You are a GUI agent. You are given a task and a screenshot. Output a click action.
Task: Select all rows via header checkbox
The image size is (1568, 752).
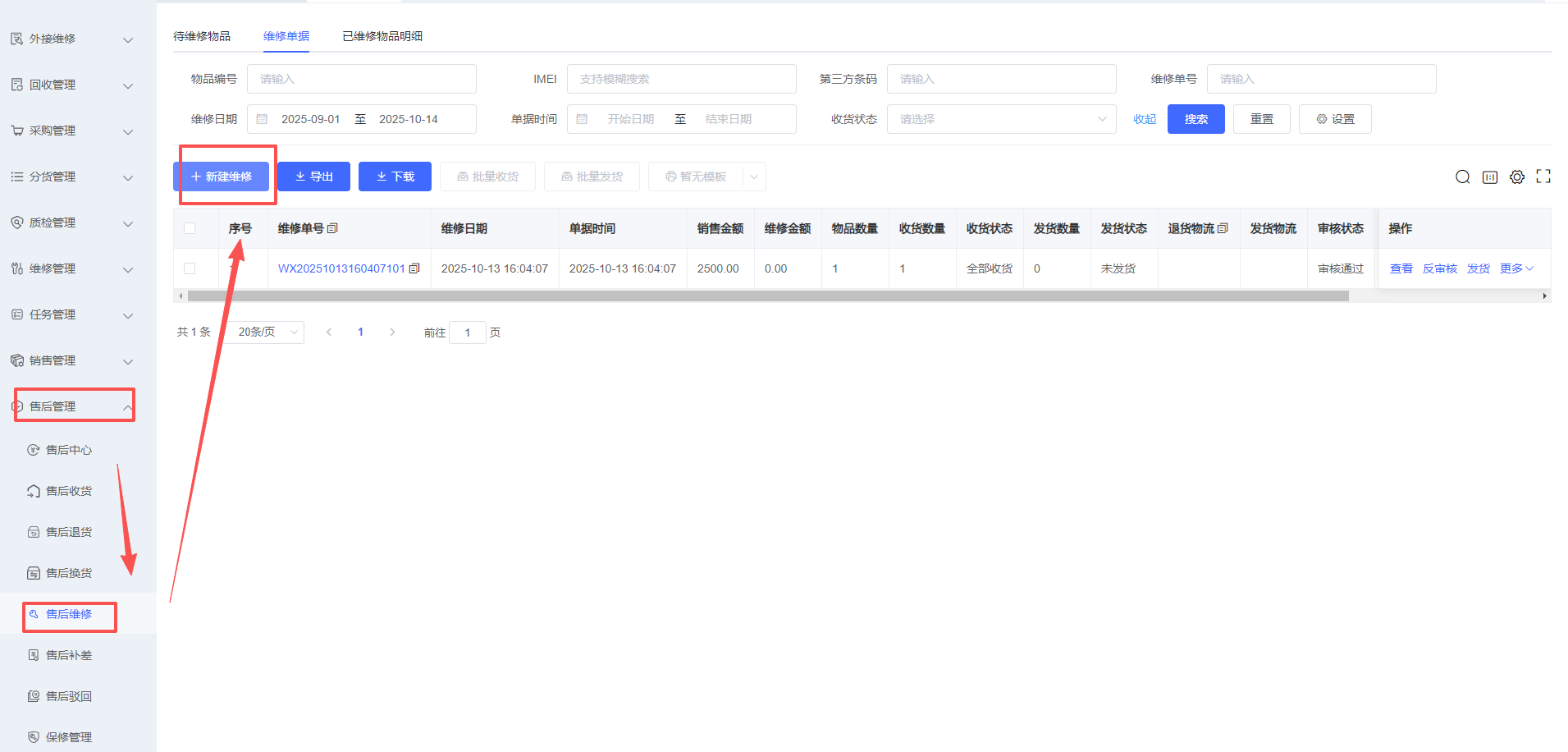[190, 228]
